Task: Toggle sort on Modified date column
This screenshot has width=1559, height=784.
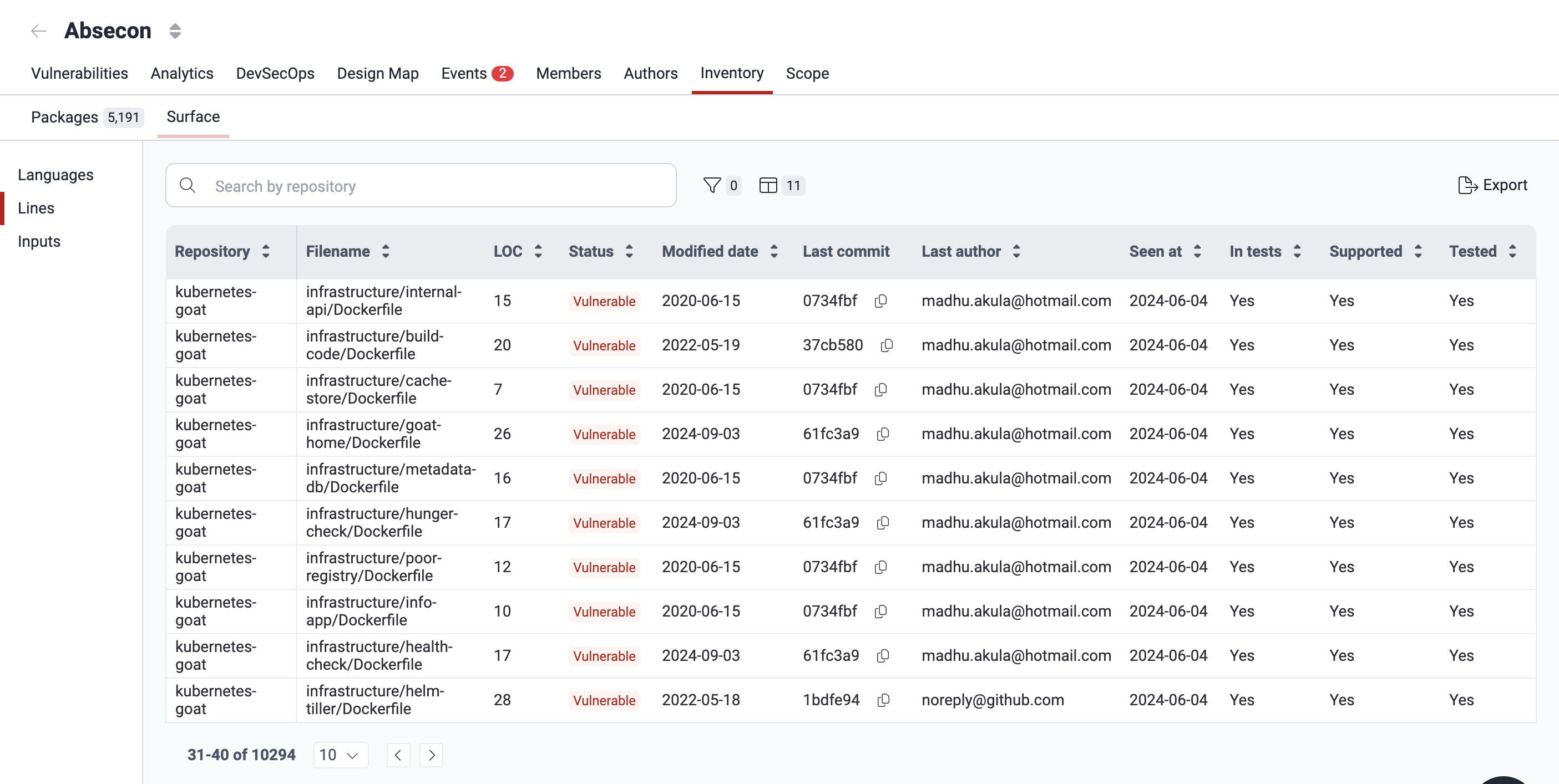Action: pyautogui.click(x=775, y=251)
